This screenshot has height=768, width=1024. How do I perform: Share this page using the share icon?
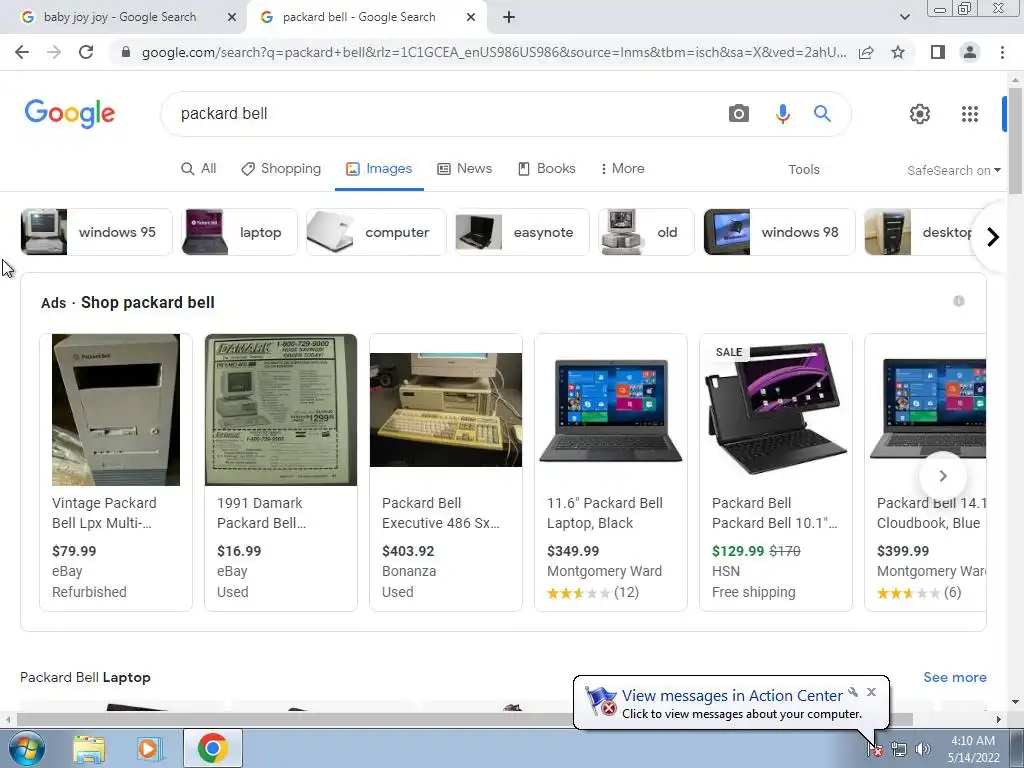point(866,52)
